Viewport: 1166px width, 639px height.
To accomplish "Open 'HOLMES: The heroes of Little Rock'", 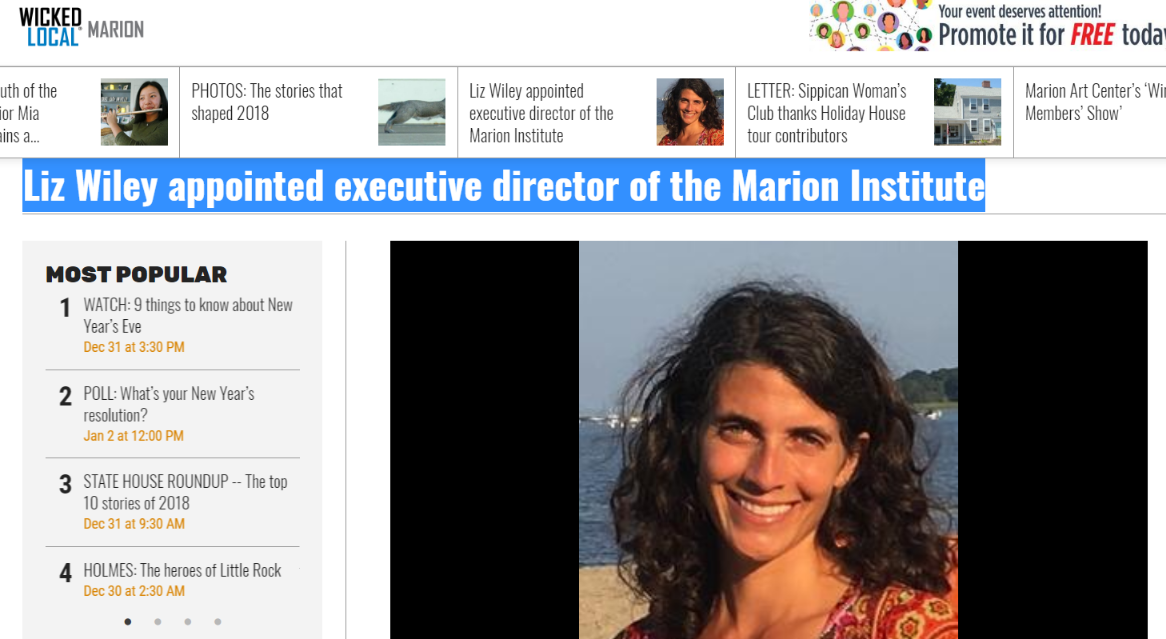I will pyautogui.click(x=182, y=571).
